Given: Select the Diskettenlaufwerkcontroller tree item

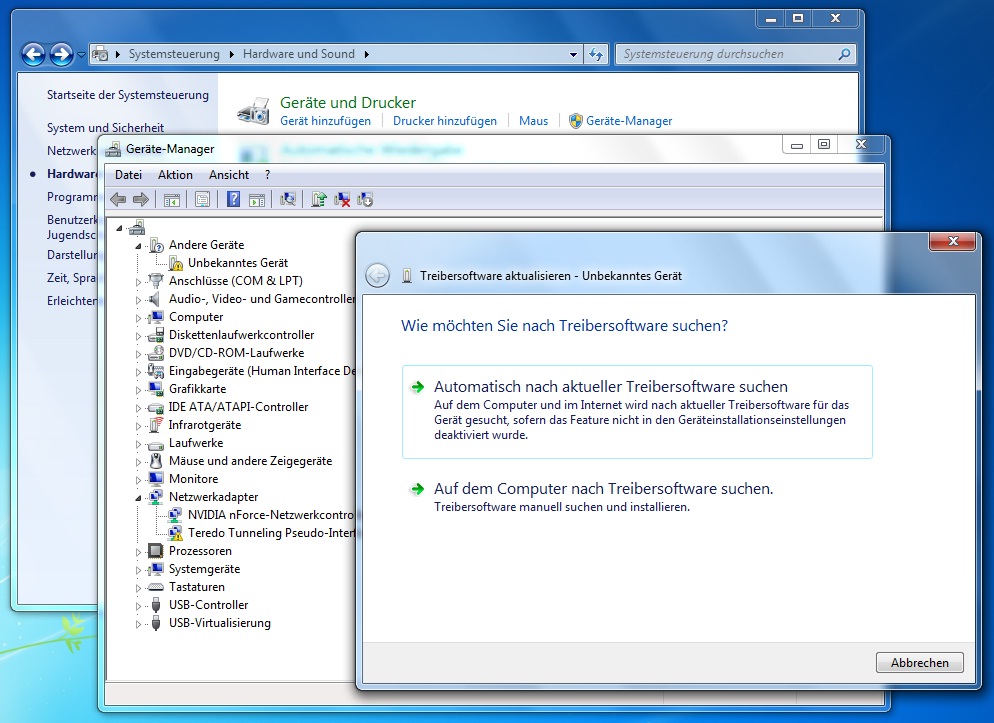Looking at the screenshot, I should pyautogui.click(x=242, y=335).
